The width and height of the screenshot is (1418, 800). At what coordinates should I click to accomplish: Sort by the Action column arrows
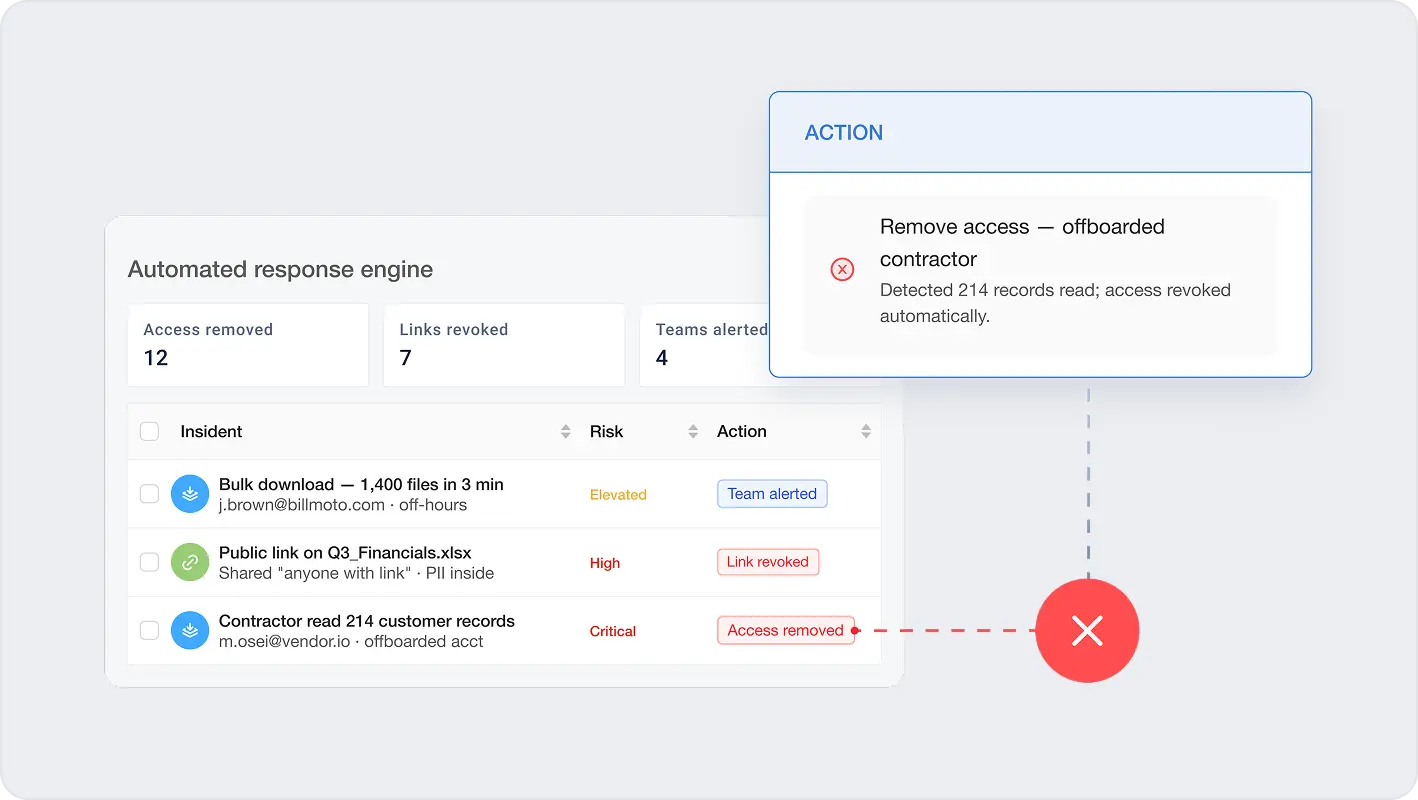pos(866,432)
